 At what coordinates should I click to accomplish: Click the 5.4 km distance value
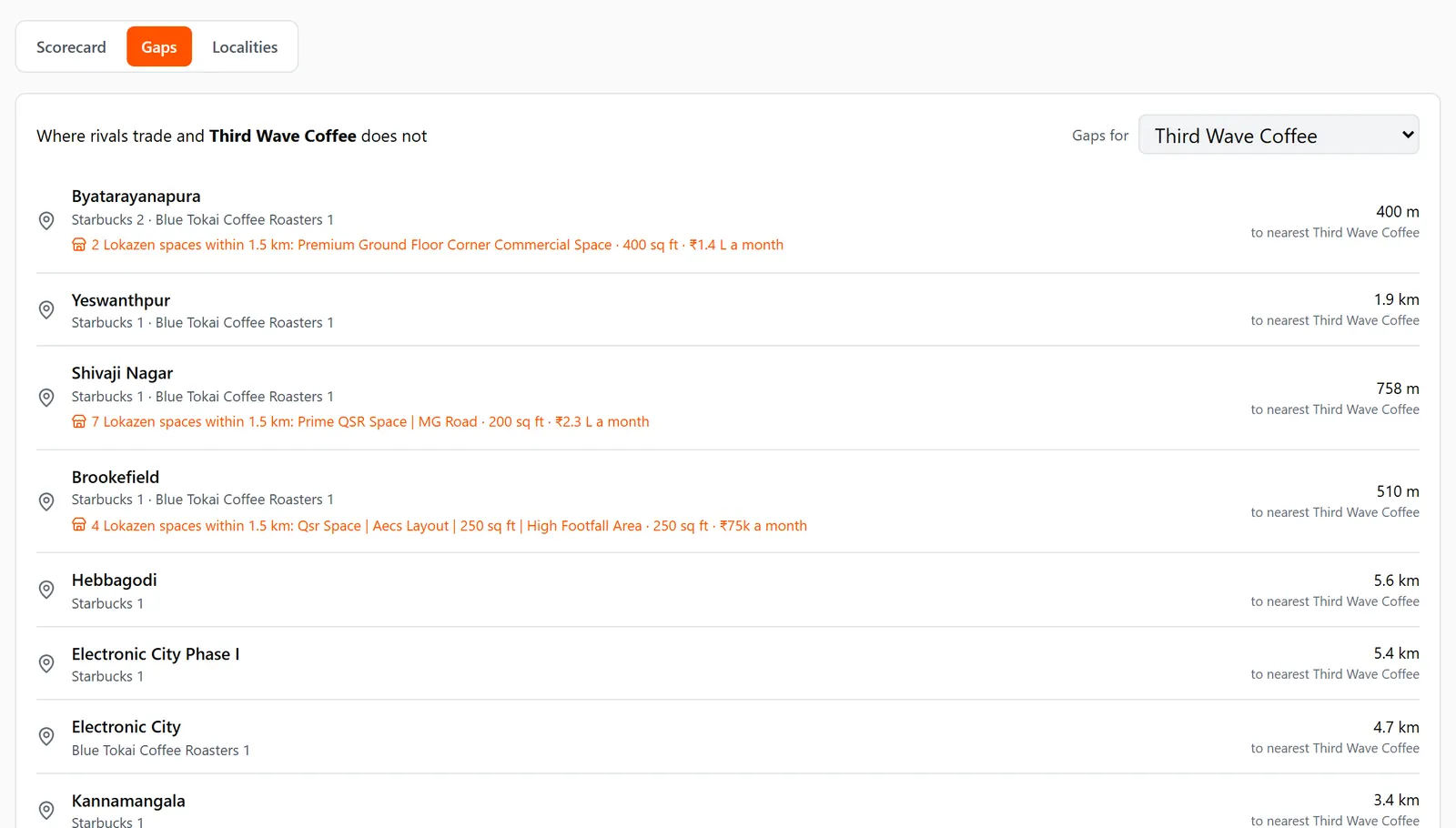[x=1396, y=653]
